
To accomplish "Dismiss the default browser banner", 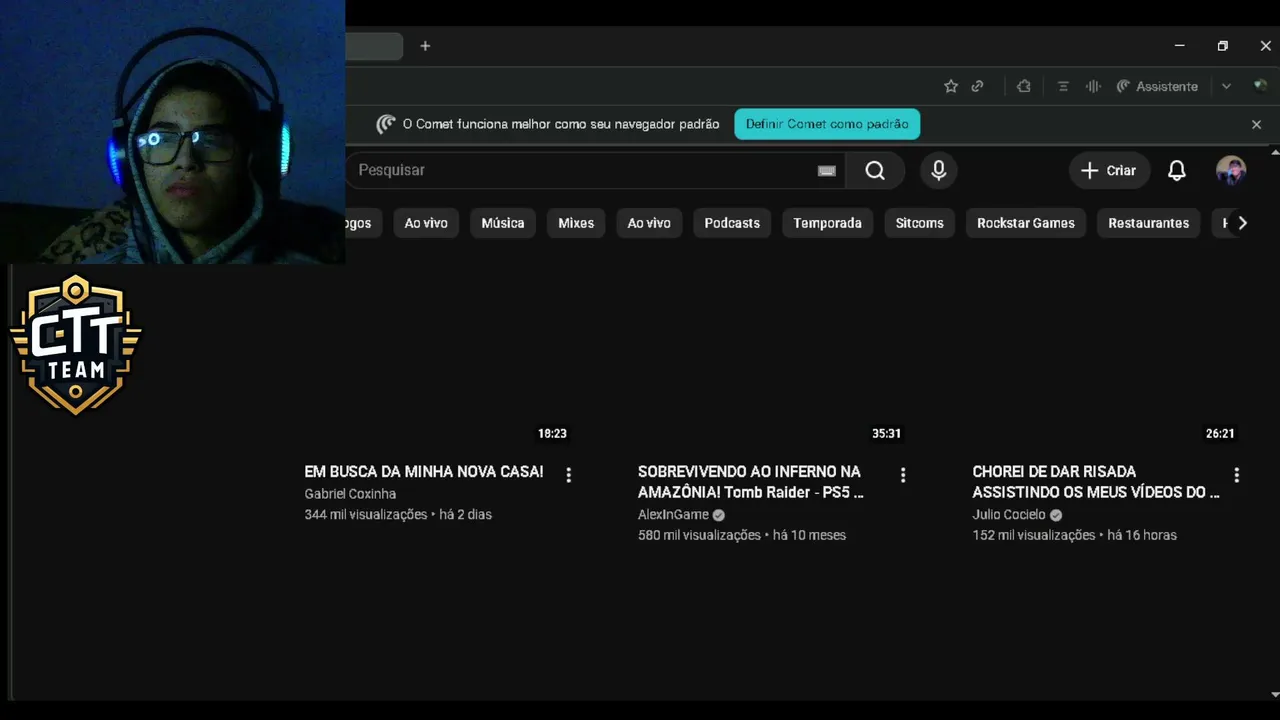I will 1257,124.
